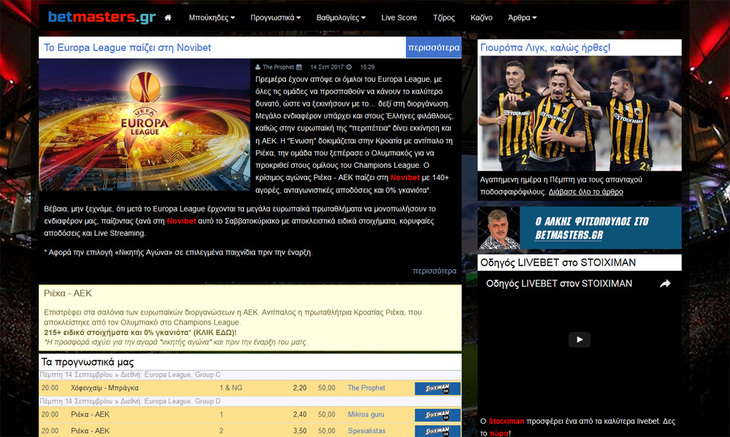The width and height of the screenshot is (730, 437).
Task: Click the Stoiximan logo beside Mikros guru
Action: click(x=437, y=413)
